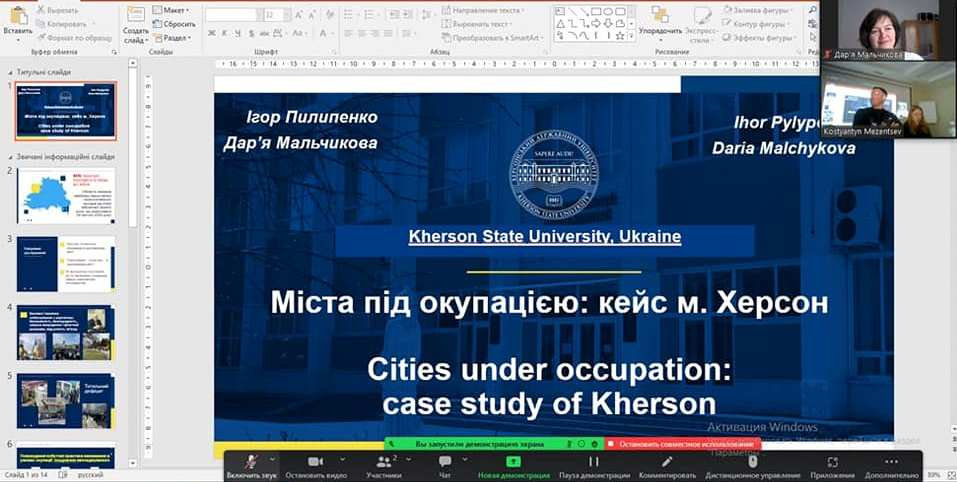Click Kherson State University, Ukraine link

544,237
